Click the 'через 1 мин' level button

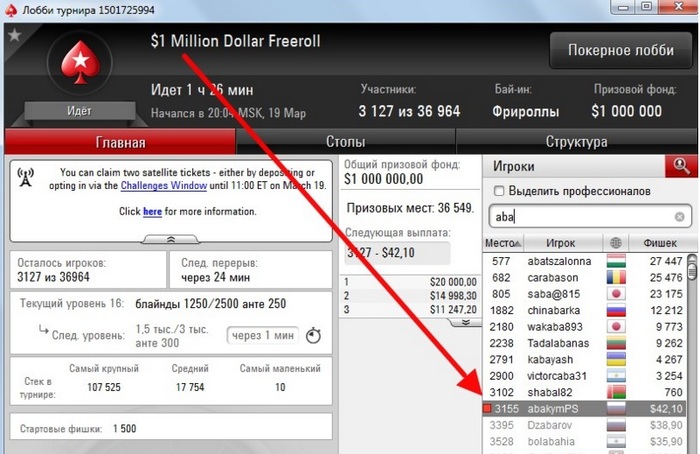click(x=262, y=335)
